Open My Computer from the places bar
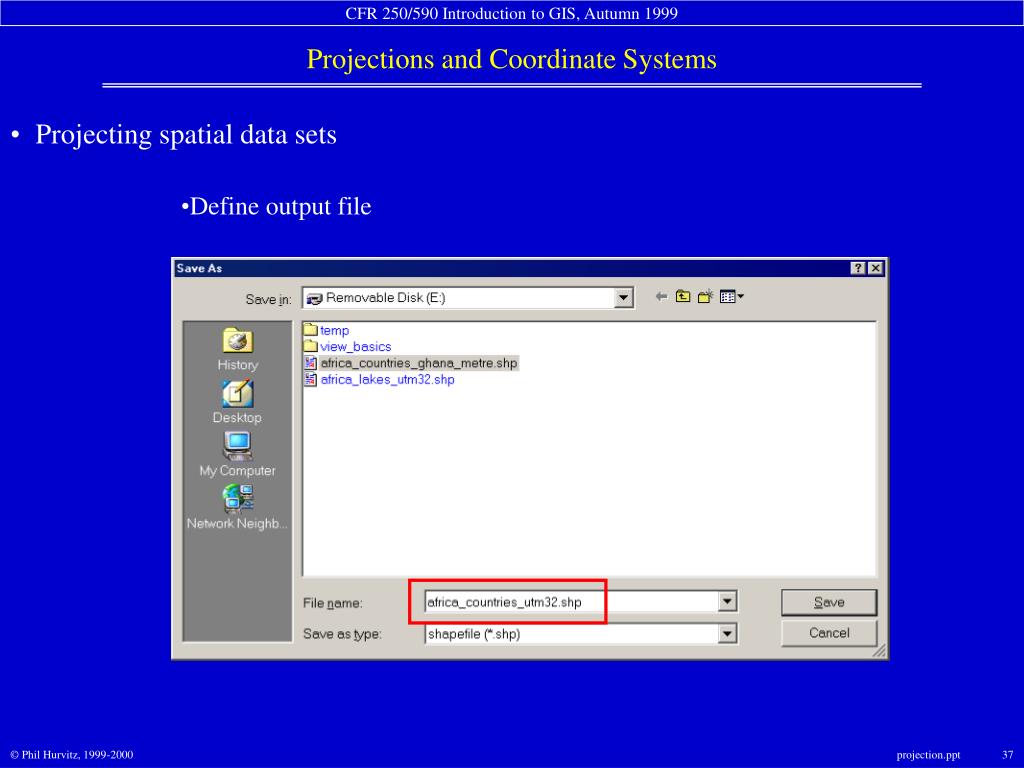The width and height of the screenshot is (1024, 768). click(237, 455)
